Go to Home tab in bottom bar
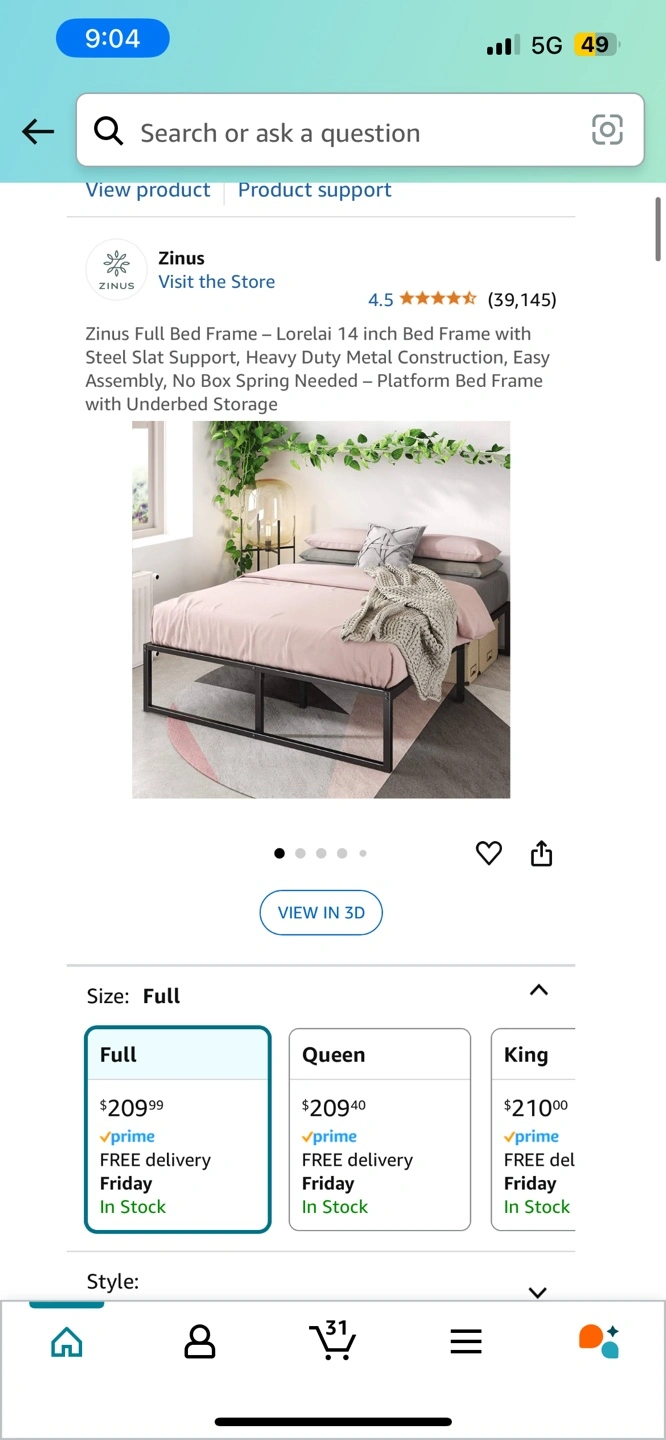The height and width of the screenshot is (1440, 666). tap(67, 1341)
